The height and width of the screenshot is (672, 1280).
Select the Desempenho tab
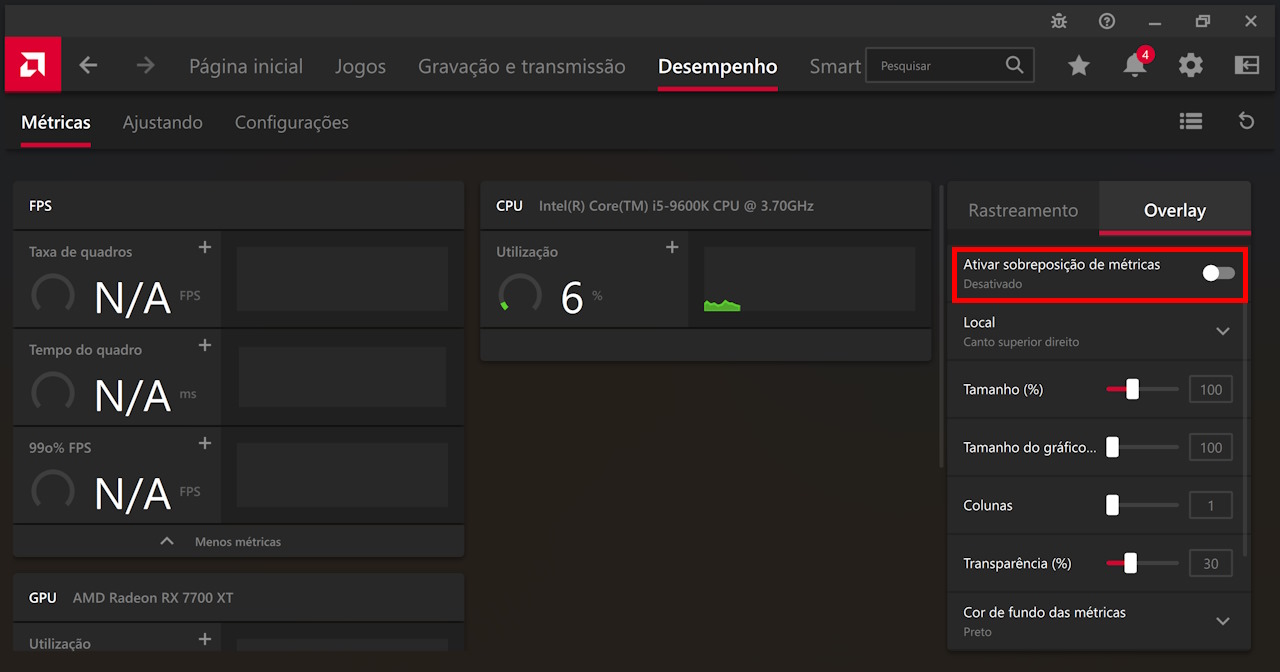pos(717,66)
